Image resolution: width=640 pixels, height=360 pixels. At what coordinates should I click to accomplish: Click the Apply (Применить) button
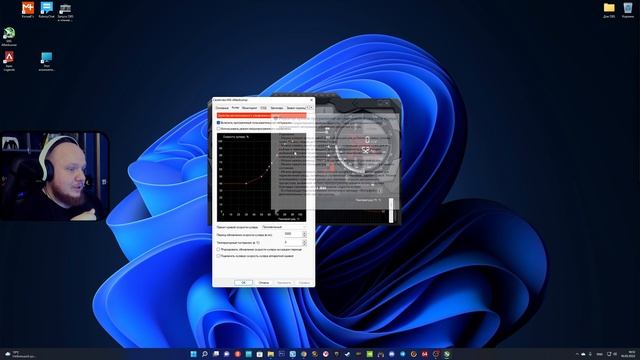pos(284,282)
